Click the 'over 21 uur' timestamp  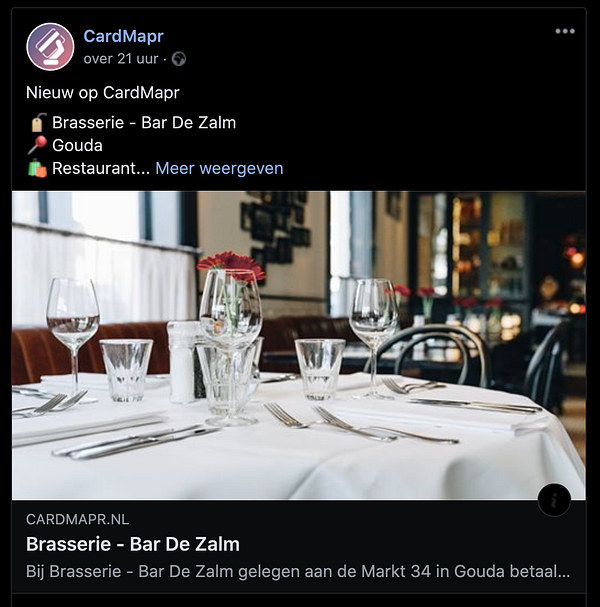tap(121, 59)
